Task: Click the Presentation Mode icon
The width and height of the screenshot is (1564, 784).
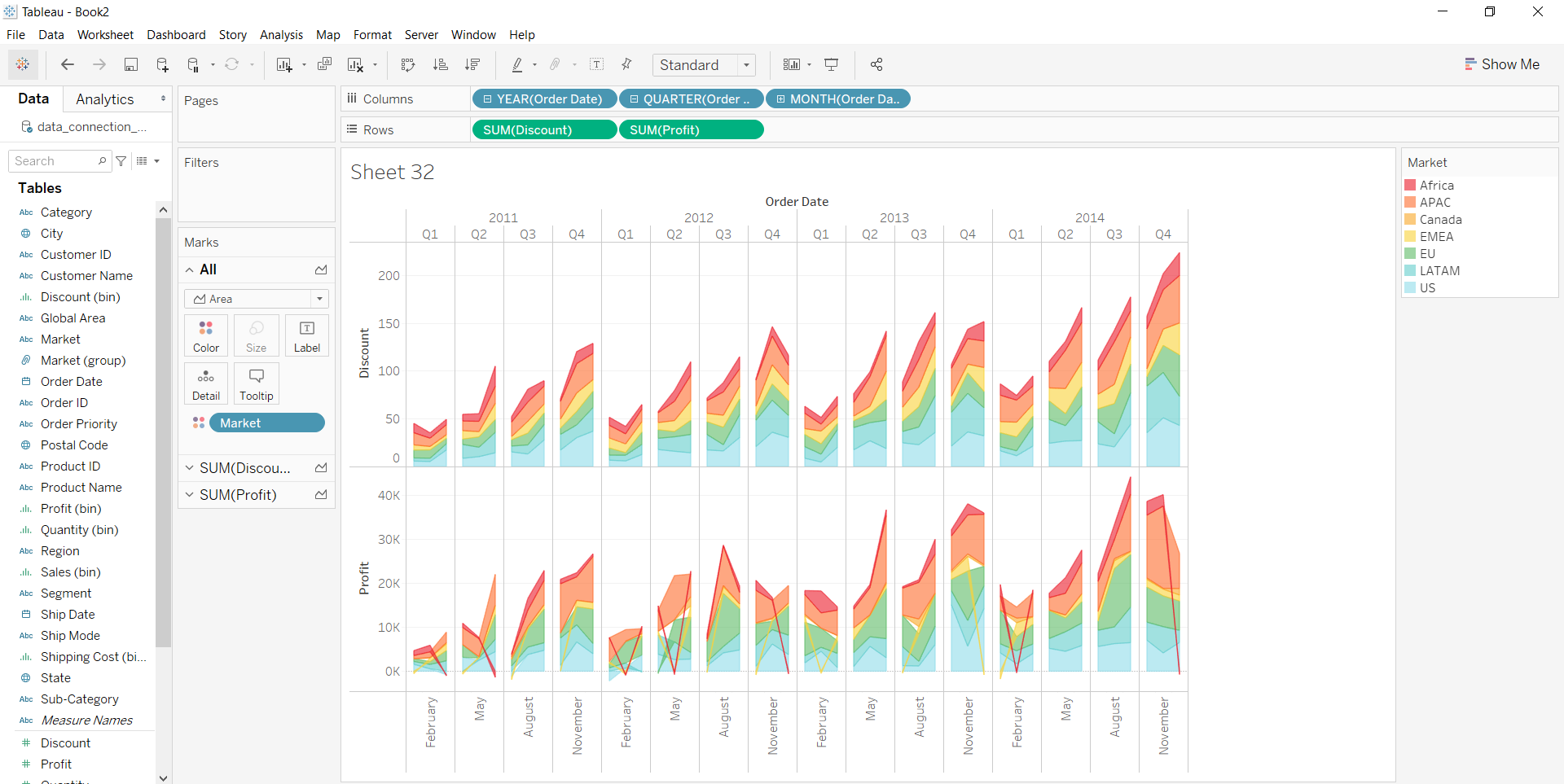Action: click(831, 64)
